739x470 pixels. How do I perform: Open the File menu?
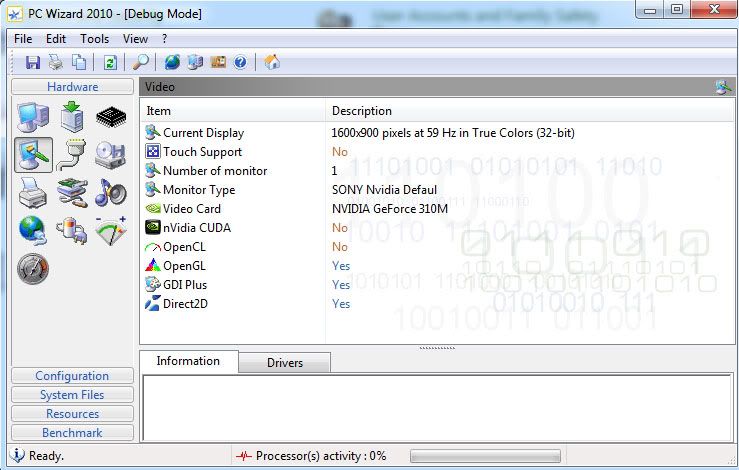(23, 39)
